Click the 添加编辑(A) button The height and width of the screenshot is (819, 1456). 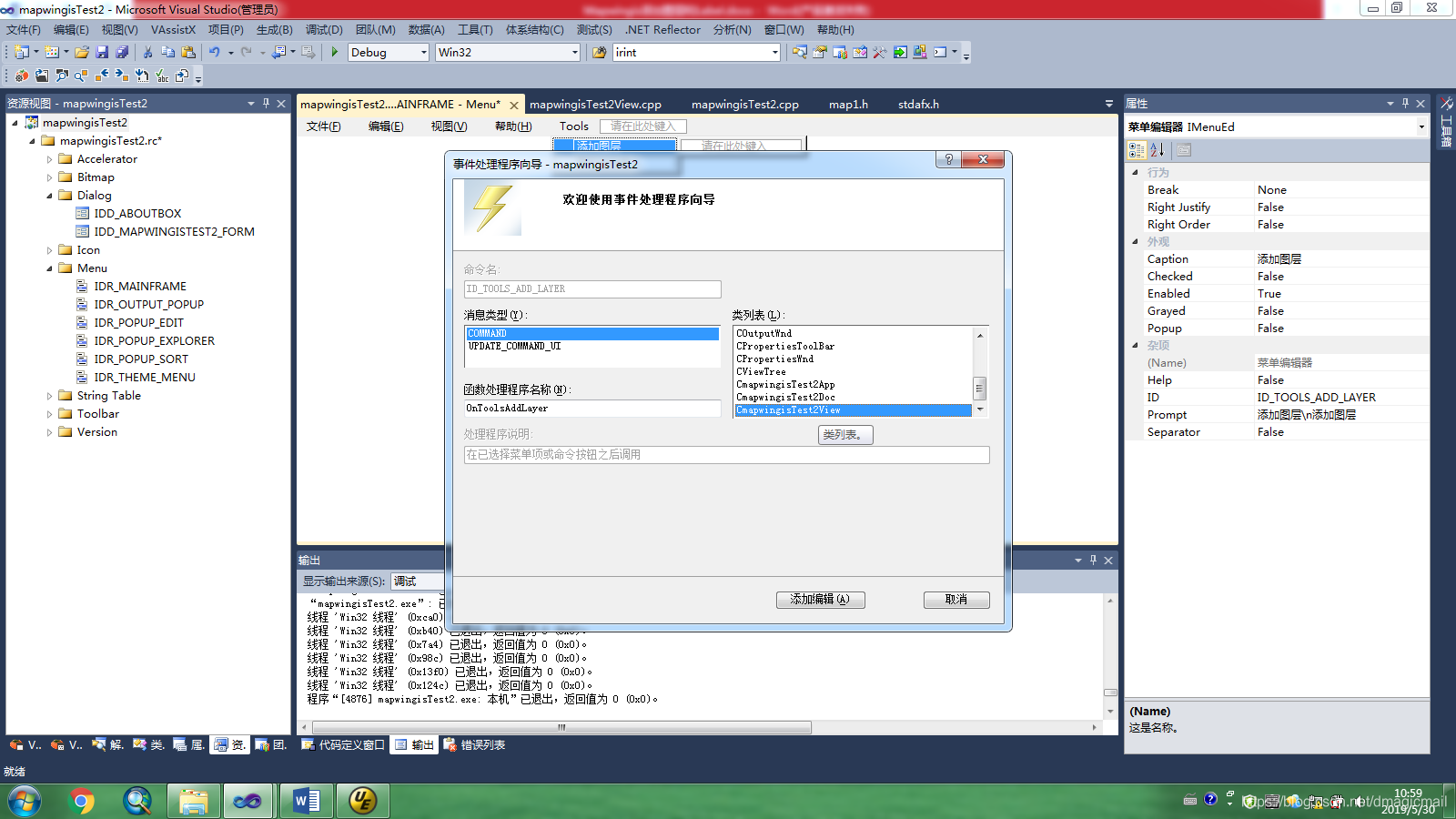820,600
